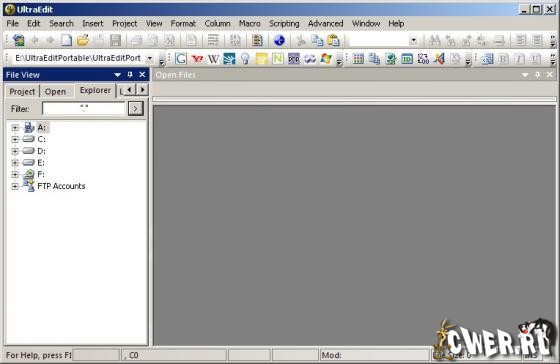Screen dimensions: 560x364
Task: Open the Column menu
Action: [x=217, y=24]
